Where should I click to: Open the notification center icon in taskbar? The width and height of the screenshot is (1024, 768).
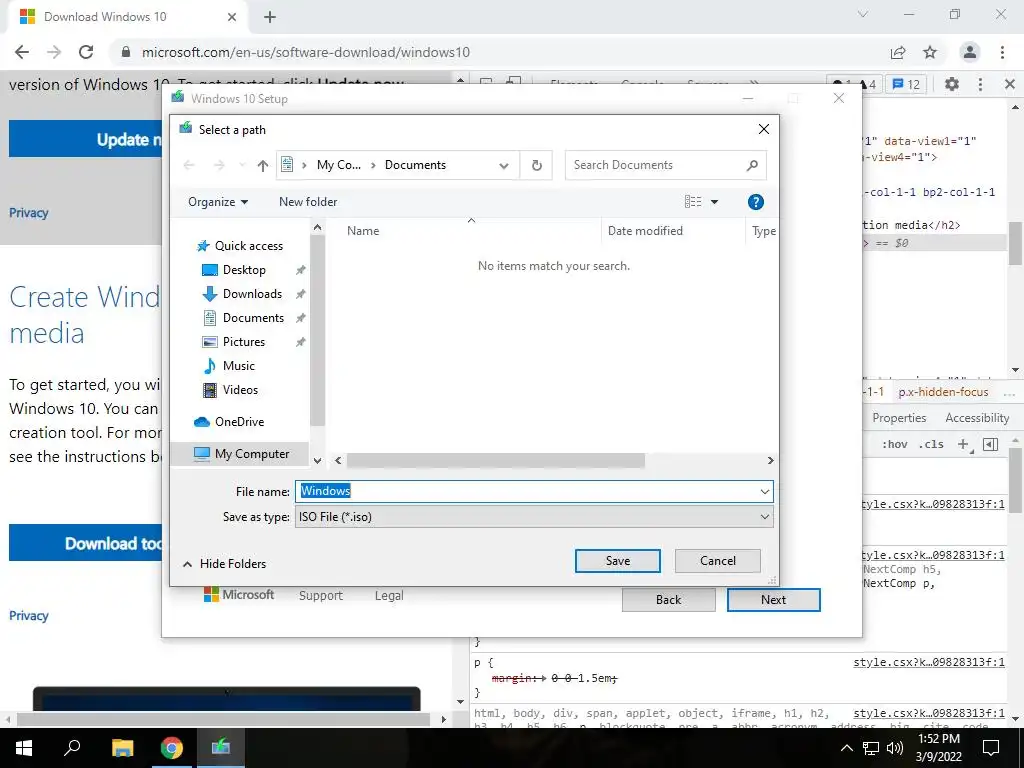click(991, 748)
